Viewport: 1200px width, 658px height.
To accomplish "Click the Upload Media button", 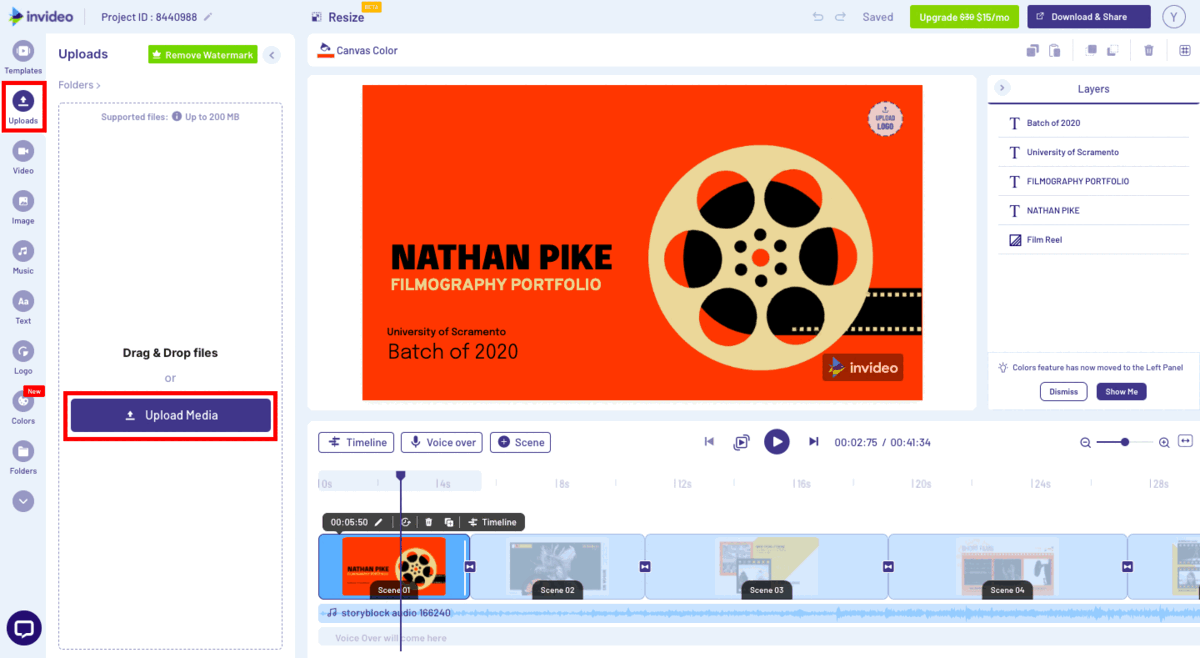I will [170, 416].
